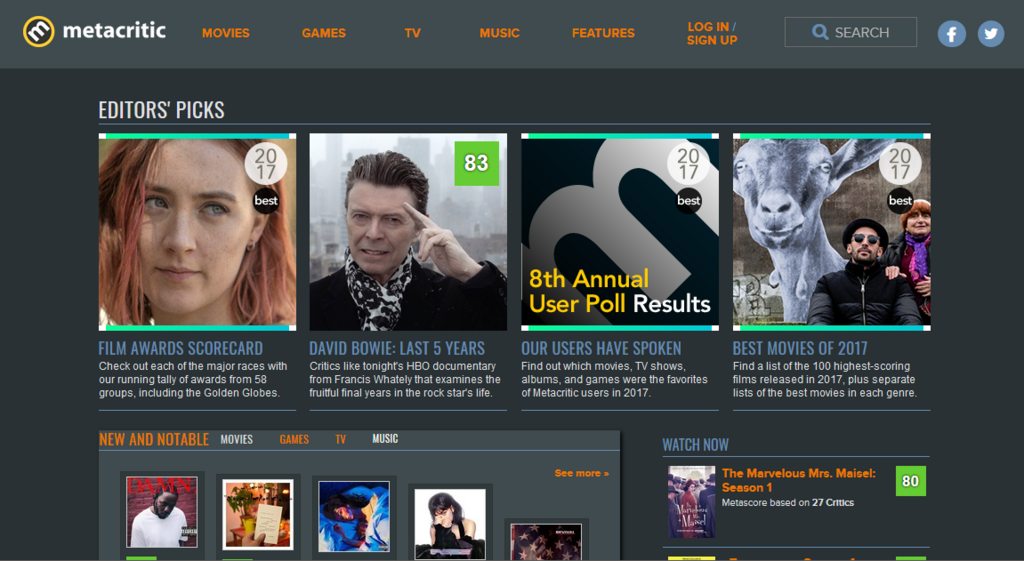Click the Our Users Have Spoken description text

pos(614,379)
